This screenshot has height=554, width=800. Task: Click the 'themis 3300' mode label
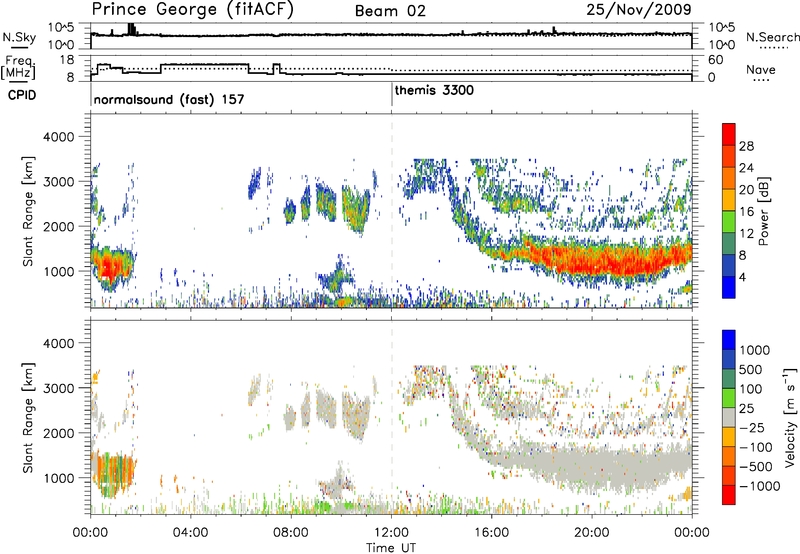point(434,90)
